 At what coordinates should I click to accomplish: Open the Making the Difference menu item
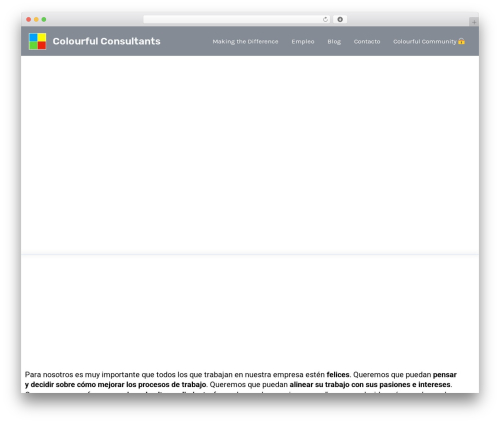[x=245, y=42]
